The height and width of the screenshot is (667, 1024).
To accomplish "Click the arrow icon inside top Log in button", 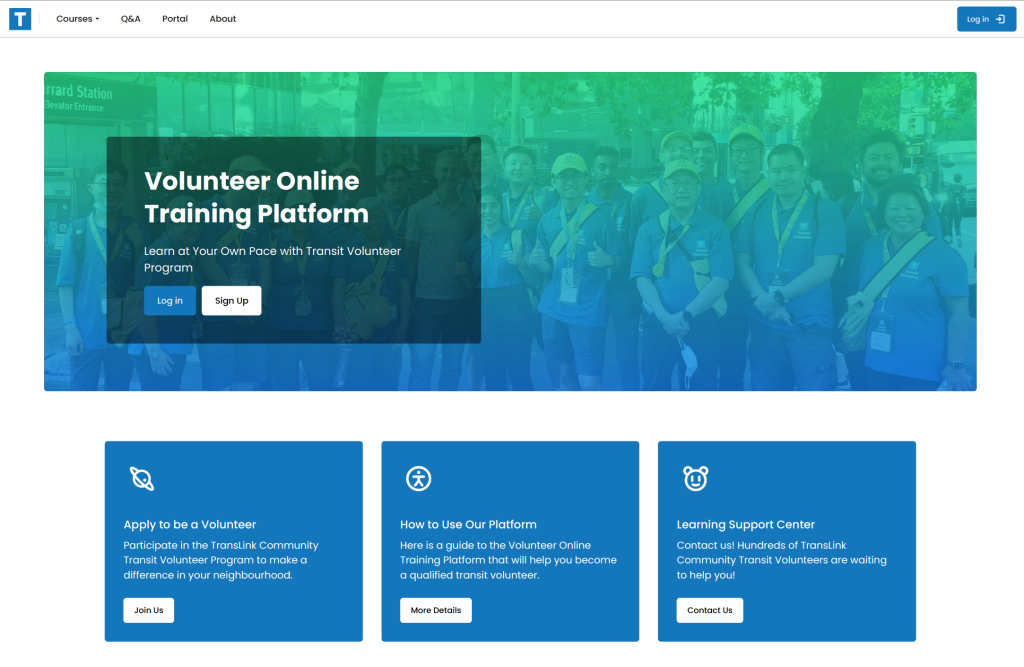I will click(x=1000, y=19).
